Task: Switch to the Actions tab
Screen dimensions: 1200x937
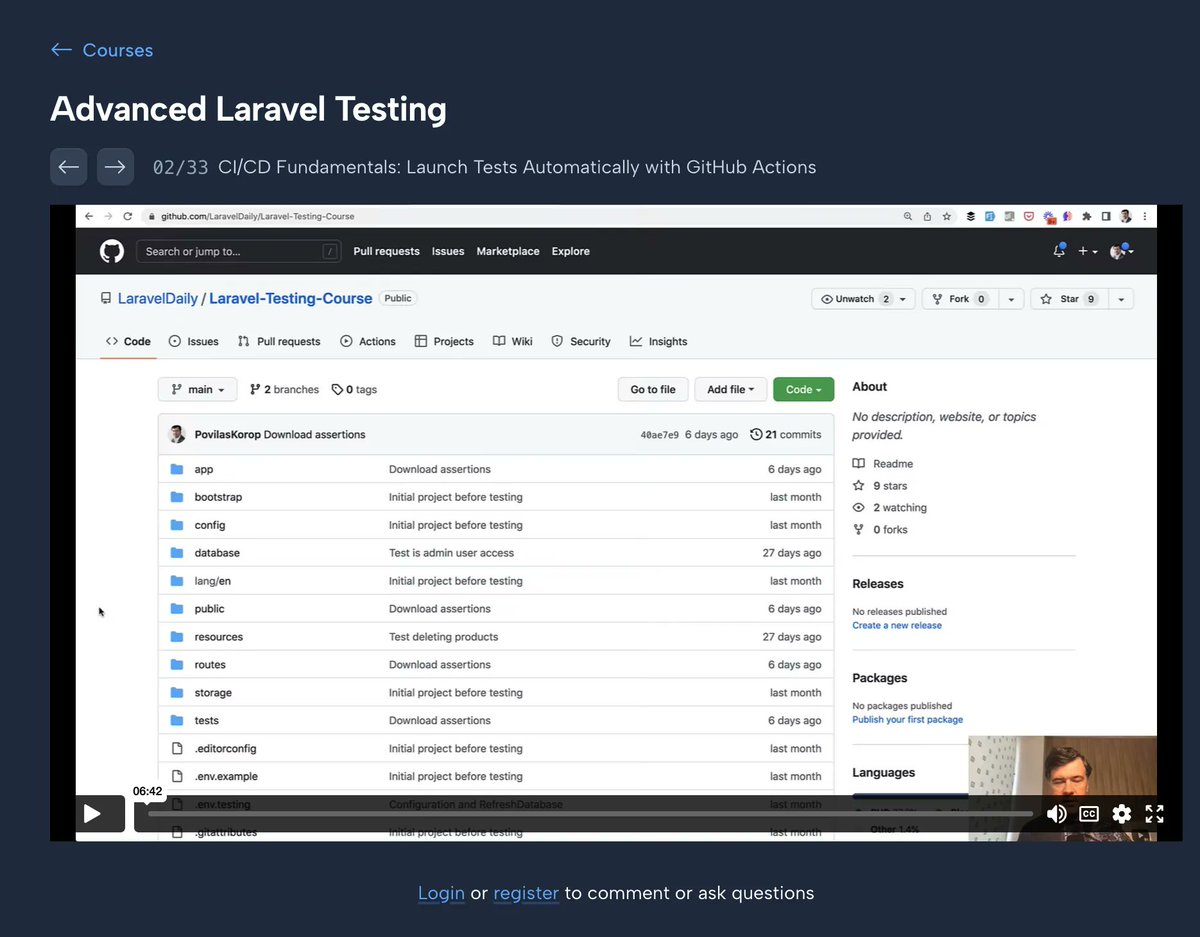Action: pyautogui.click(x=368, y=342)
